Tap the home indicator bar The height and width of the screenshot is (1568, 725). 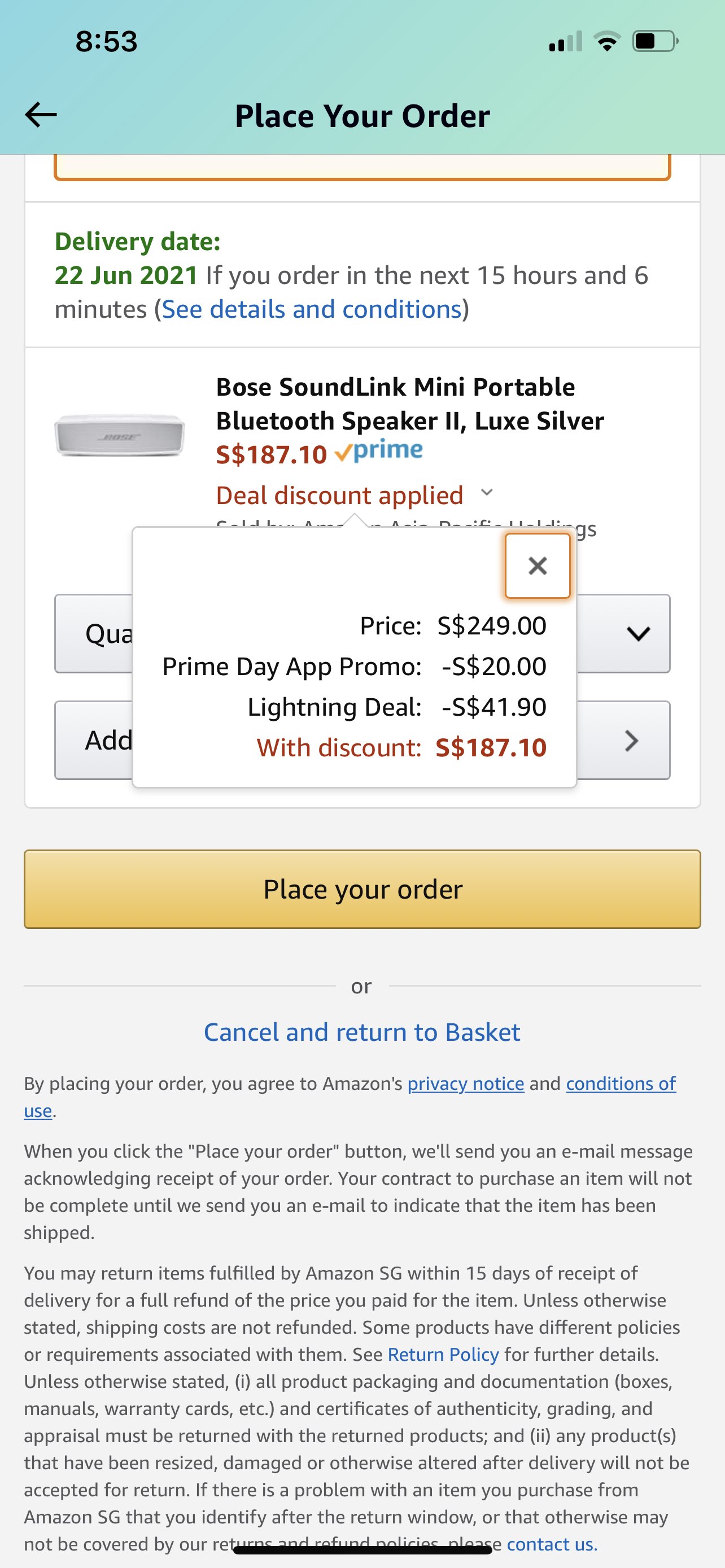(x=362, y=1550)
